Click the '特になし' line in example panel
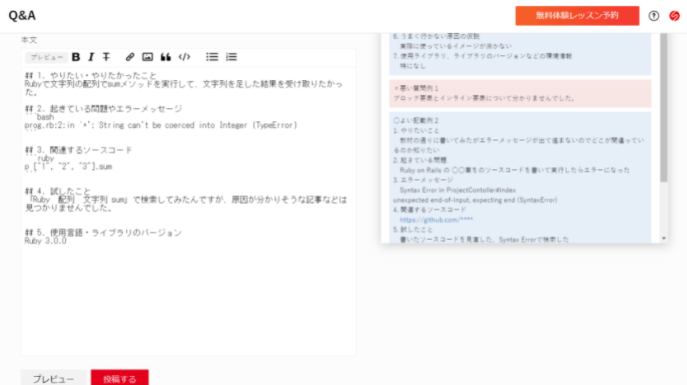 (x=413, y=66)
